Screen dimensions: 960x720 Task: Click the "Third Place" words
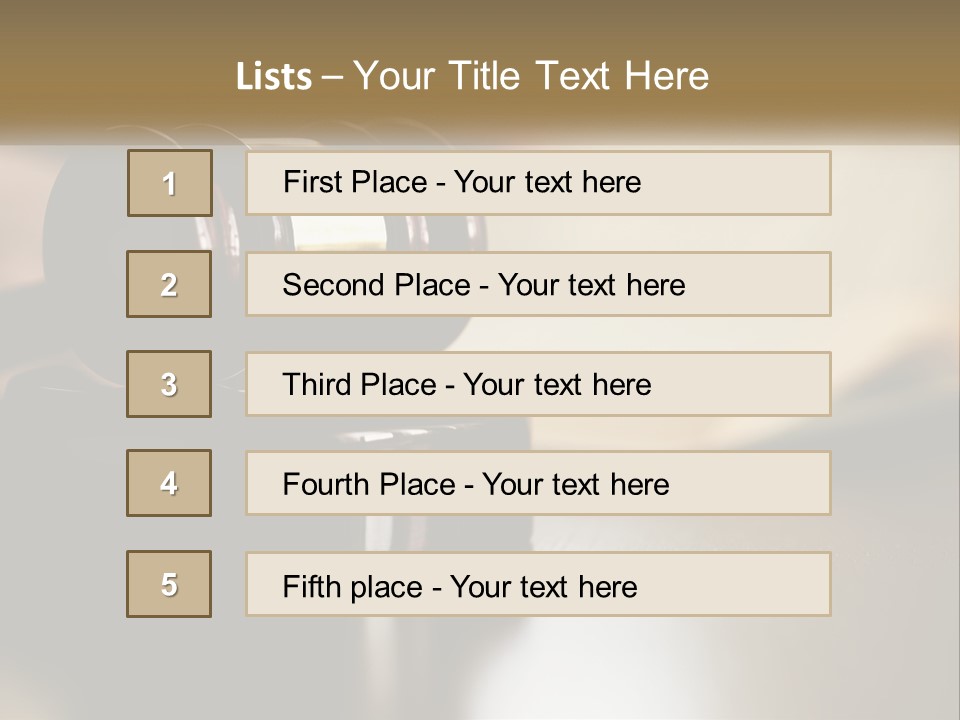click(360, 385)
